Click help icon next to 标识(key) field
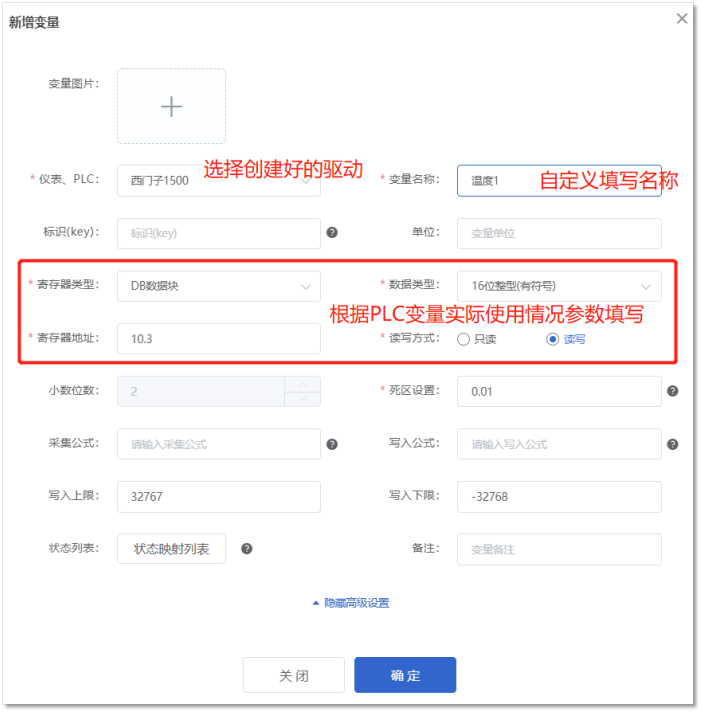Image resolution: width=702 pixels, height=713 pixels. tap(332, 232)
